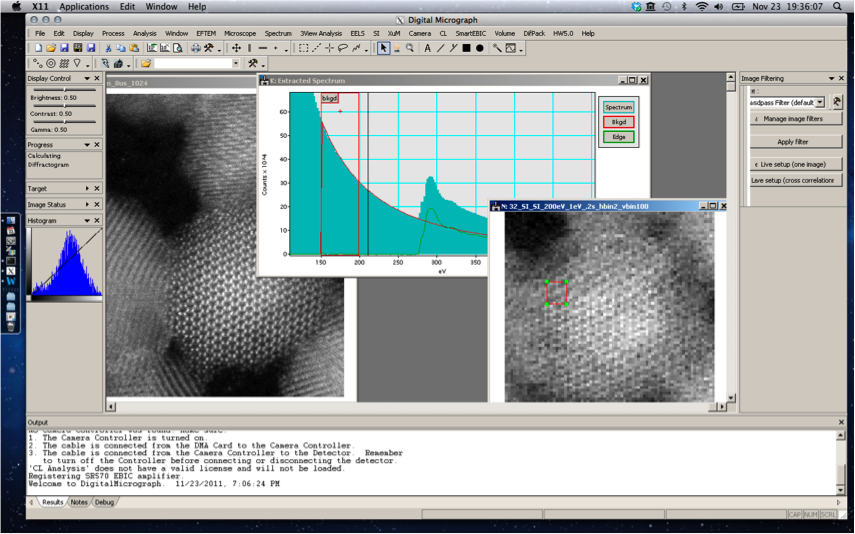Toggle the Bkgd legend entry
Screen dimensions: 855x534
tap(618, 122)
